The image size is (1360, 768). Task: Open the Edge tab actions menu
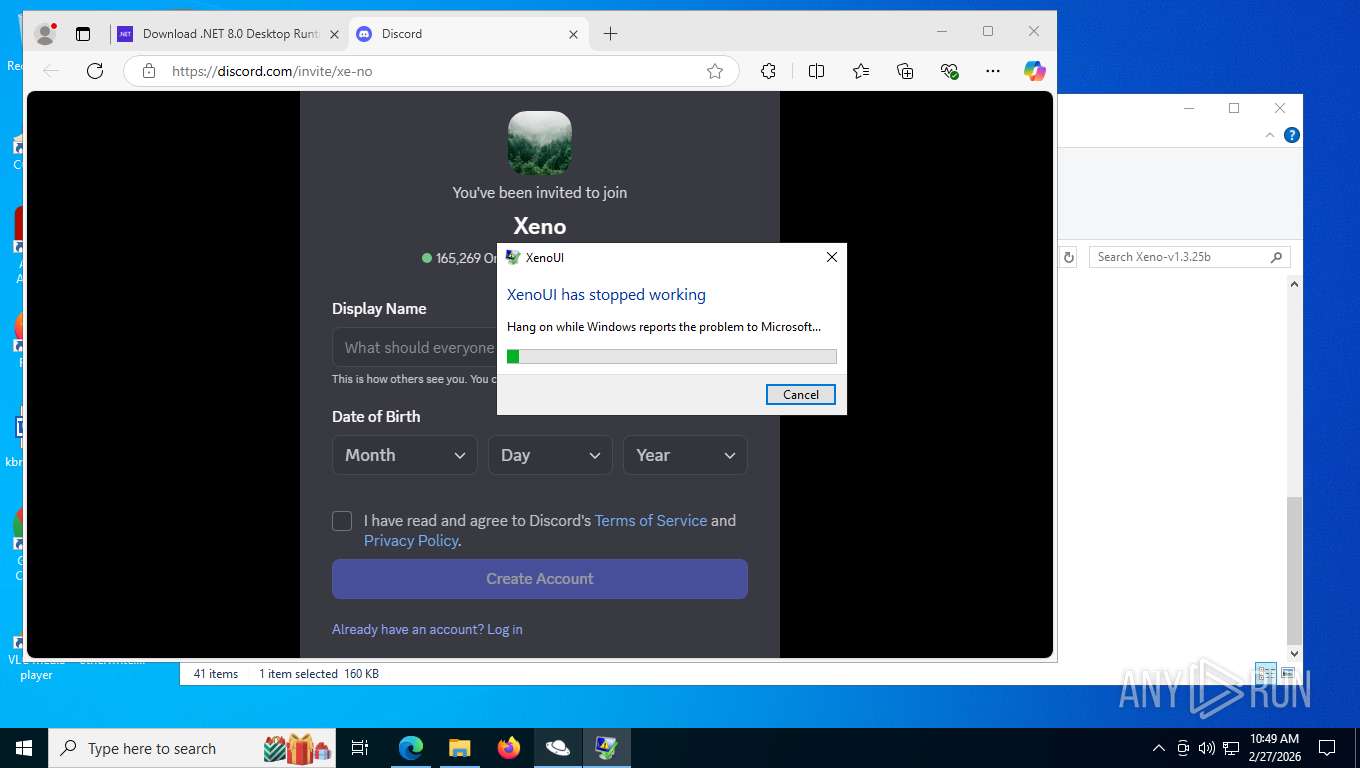[x=83, y=34]
